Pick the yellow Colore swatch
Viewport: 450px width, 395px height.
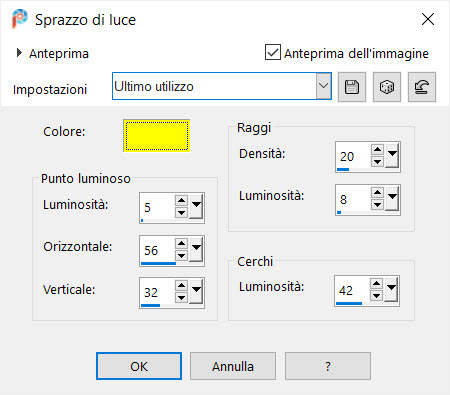157,136
